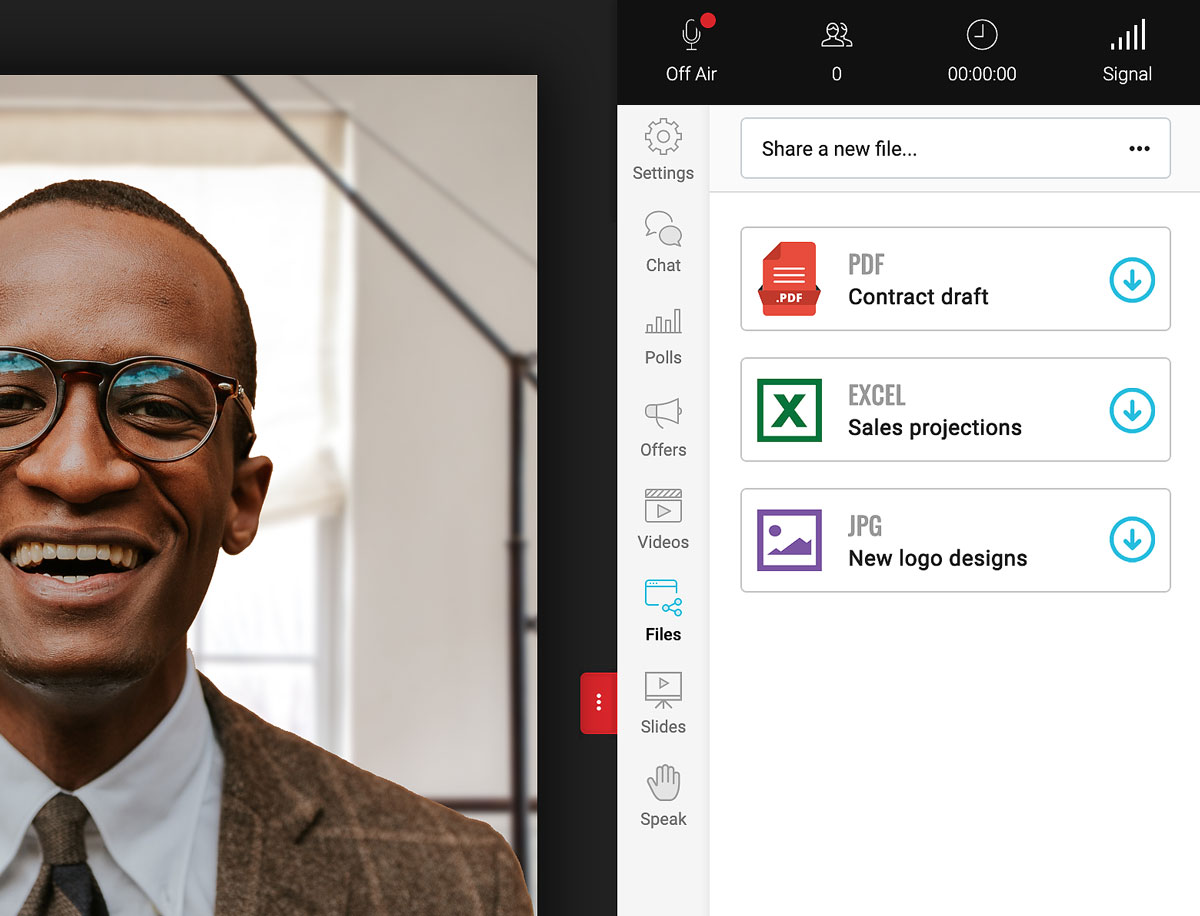Download the New logo designs JPG

click(1132, 541)
